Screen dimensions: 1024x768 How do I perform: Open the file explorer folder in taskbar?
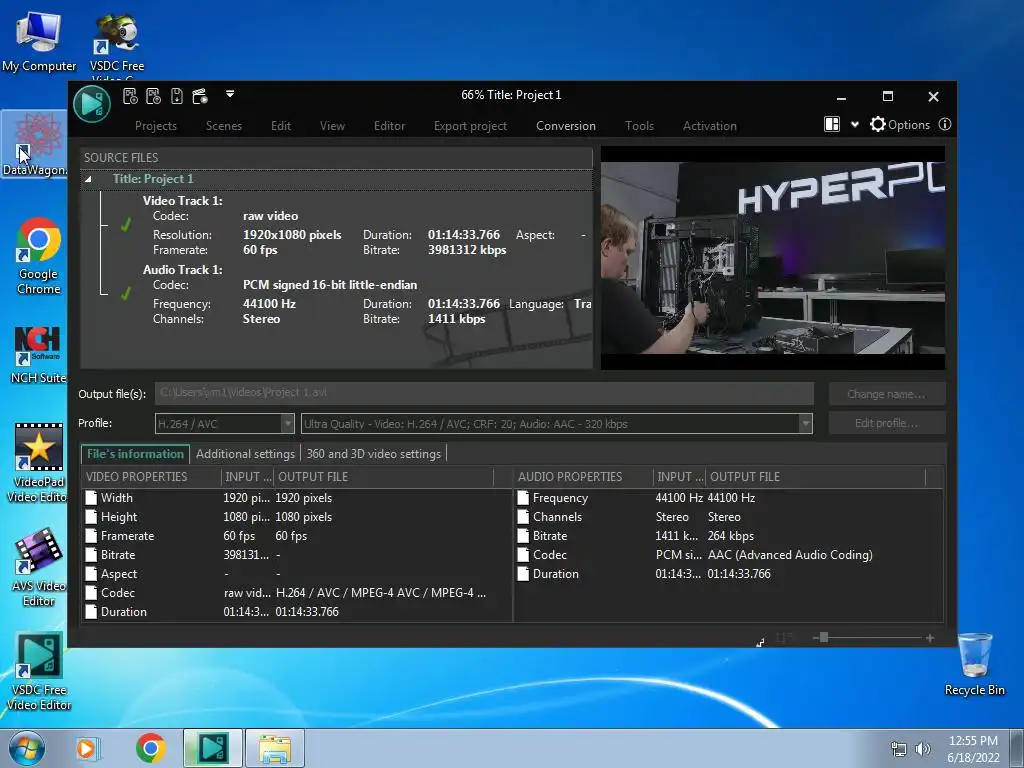point(275,748)
